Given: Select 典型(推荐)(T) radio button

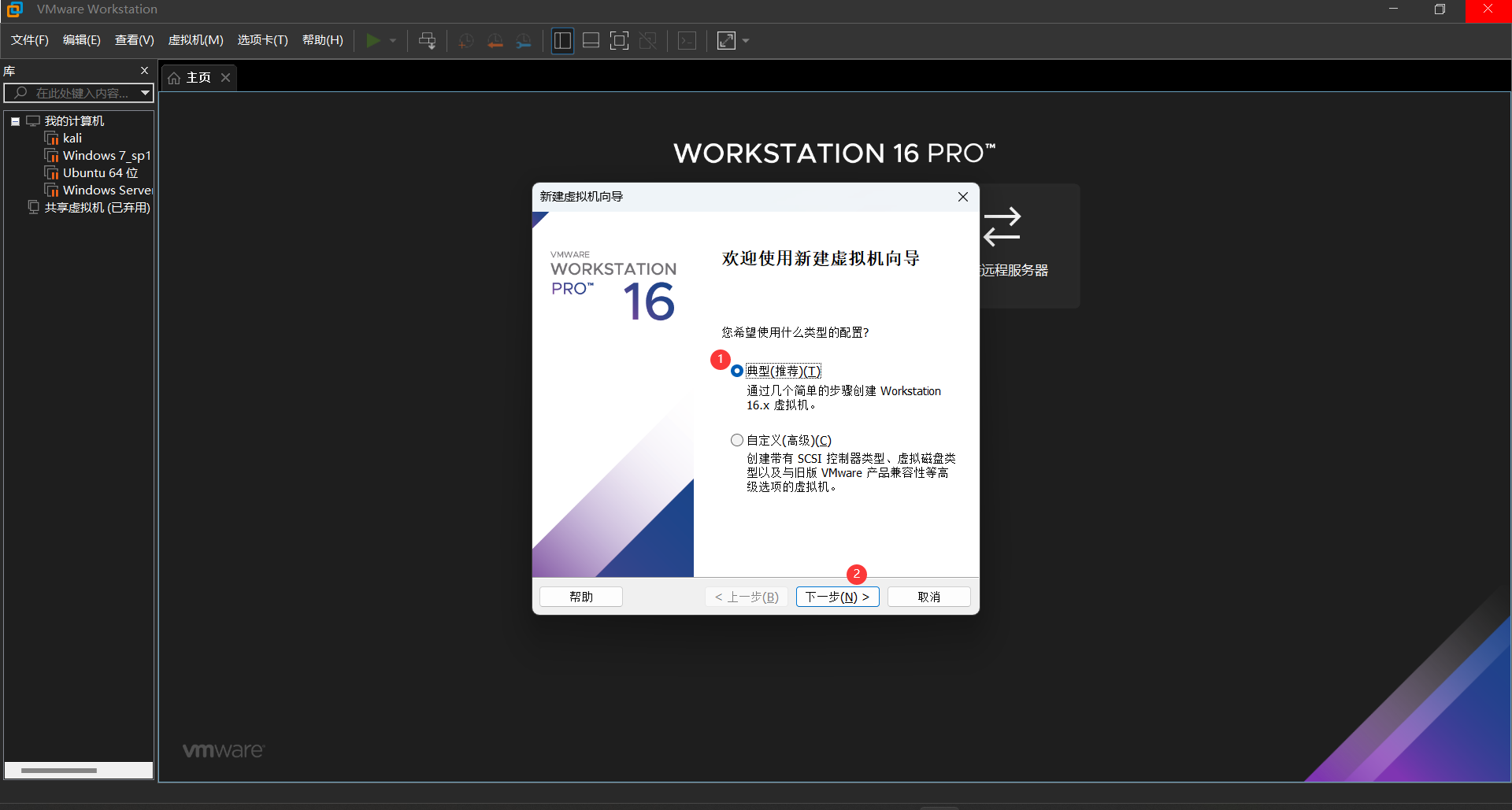Looking at the screenshot, I should (737, 371).
